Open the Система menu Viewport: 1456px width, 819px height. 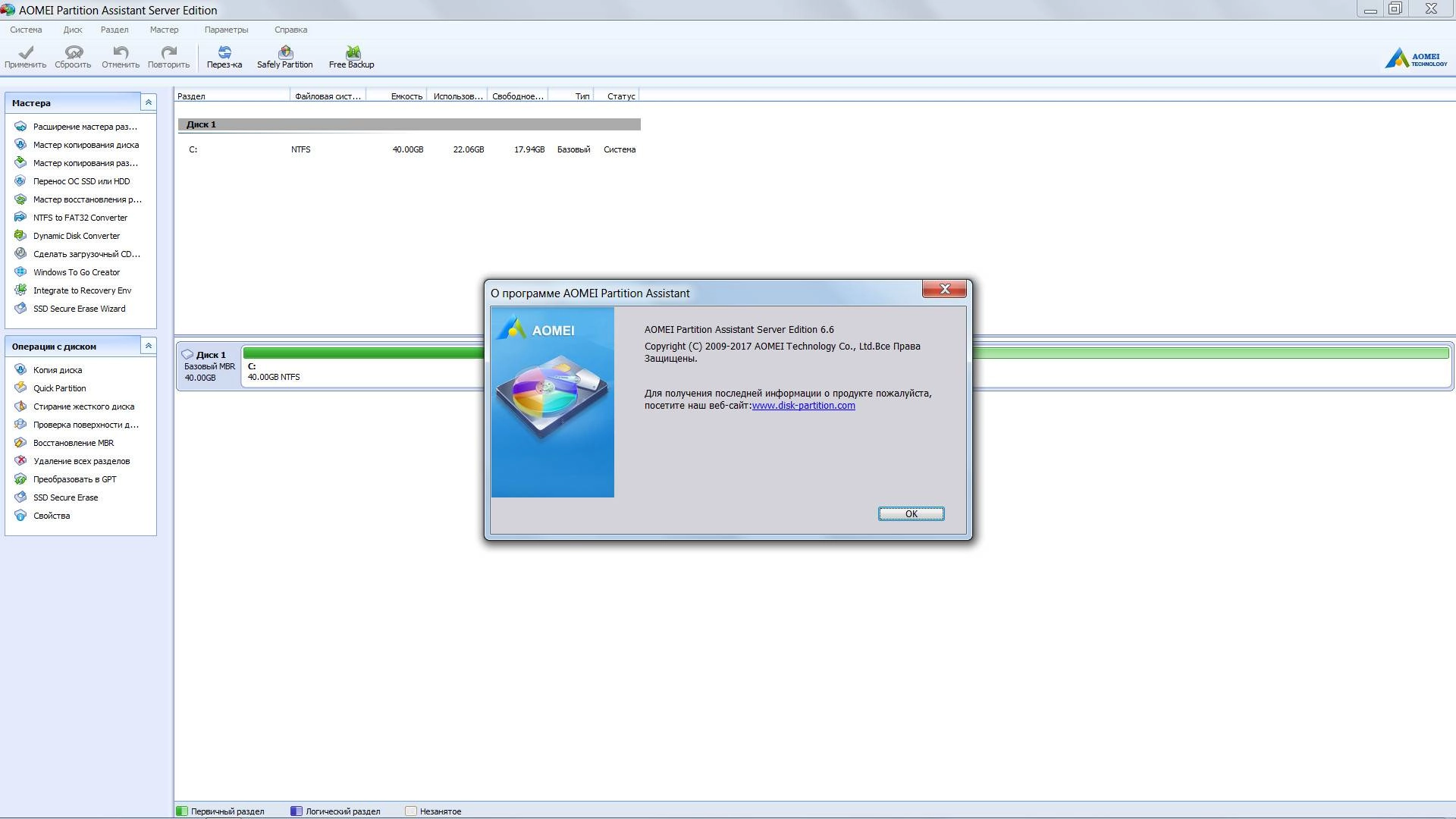coord(26,30)
